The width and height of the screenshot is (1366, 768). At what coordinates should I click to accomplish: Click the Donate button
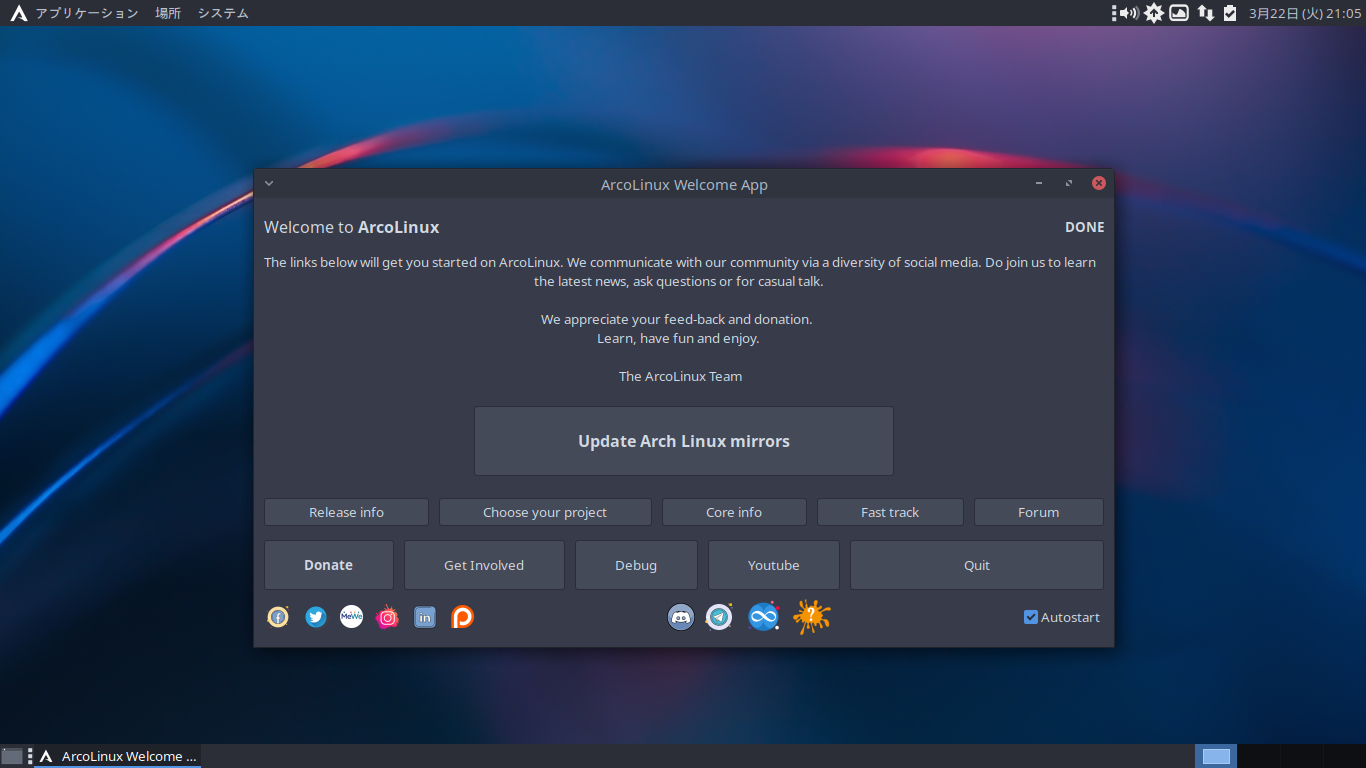[x=329, y=565]
